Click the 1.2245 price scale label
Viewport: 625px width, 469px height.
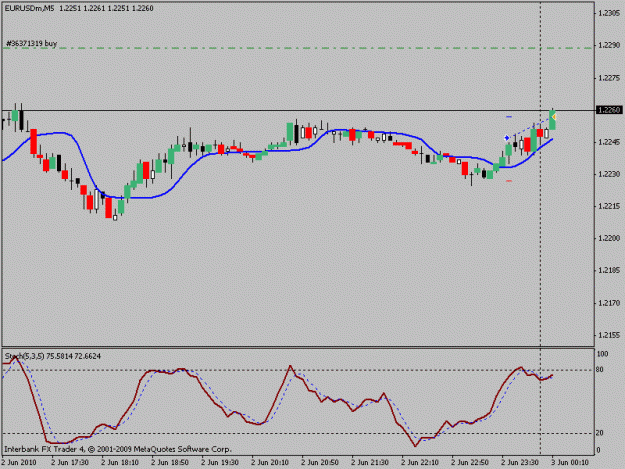pos(609,142)
